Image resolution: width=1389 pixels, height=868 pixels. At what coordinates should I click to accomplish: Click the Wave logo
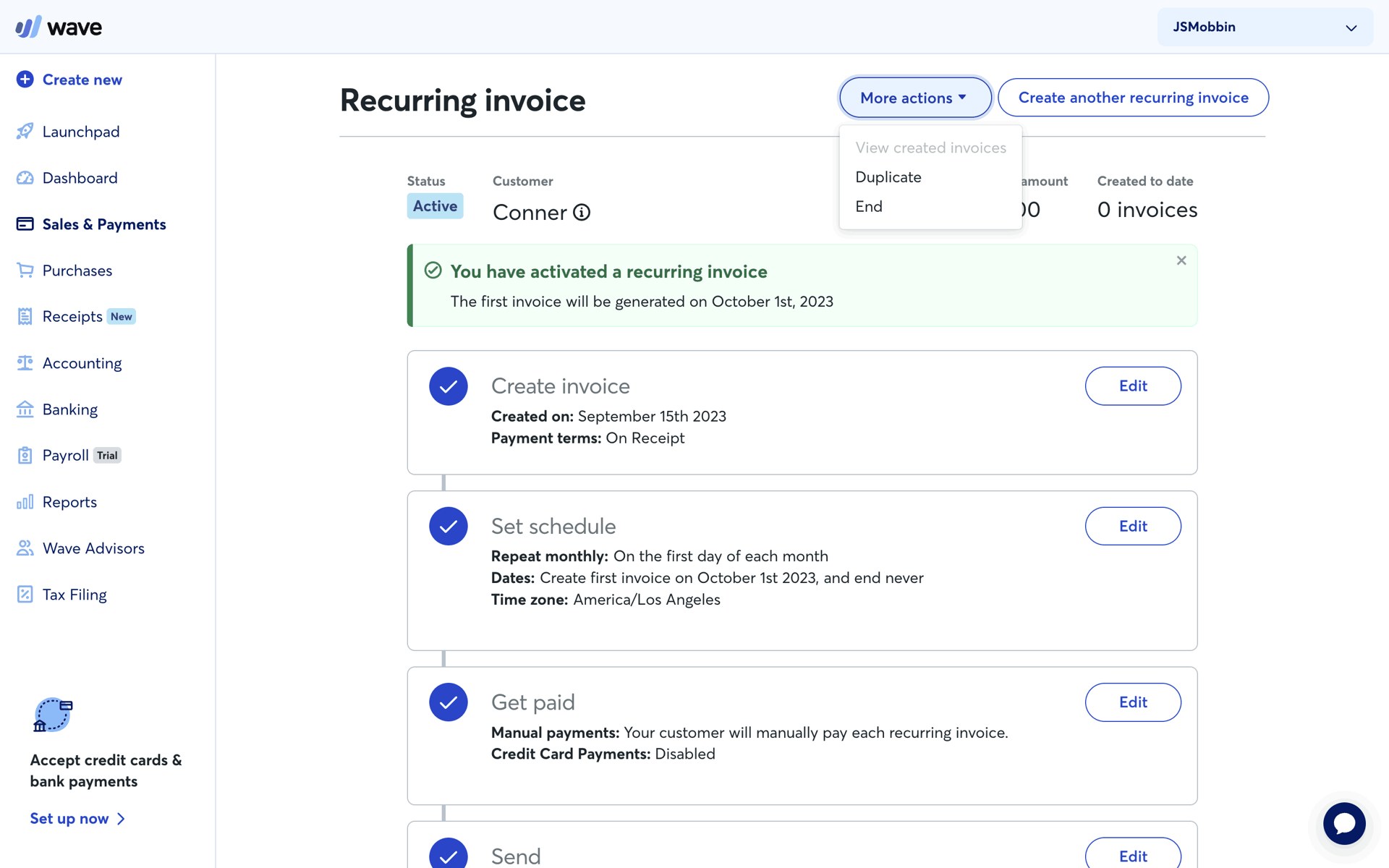point(59,27)
